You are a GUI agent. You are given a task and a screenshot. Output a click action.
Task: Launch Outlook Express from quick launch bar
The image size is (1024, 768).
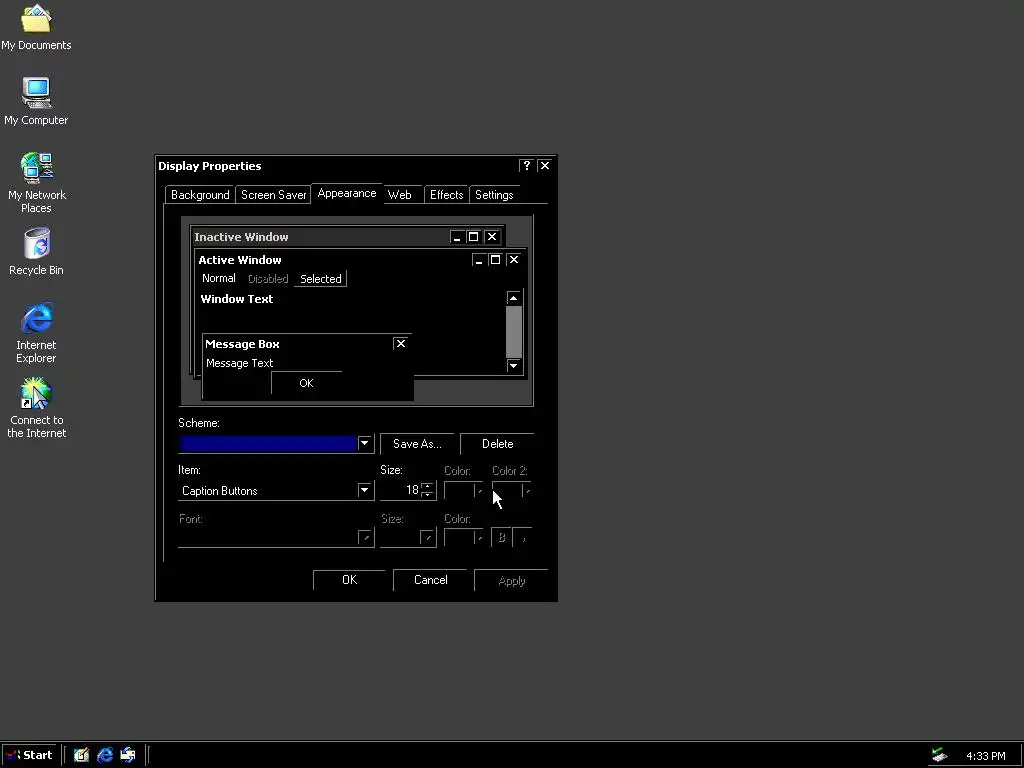(x=128, y=755)
